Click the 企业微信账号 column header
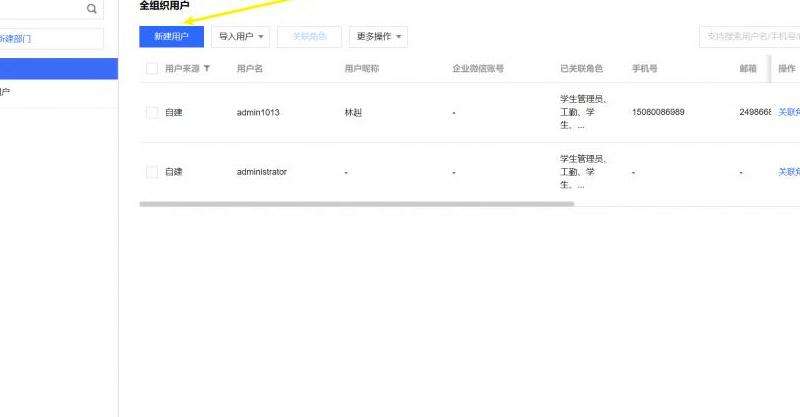The height and width of the screenshot is (417, 800). pos(478,68)
